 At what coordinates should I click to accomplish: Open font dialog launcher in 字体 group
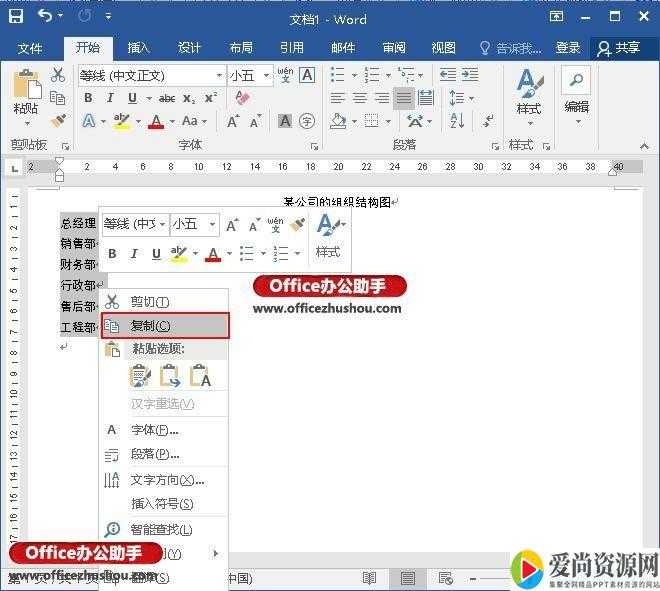tap(314, 146)
